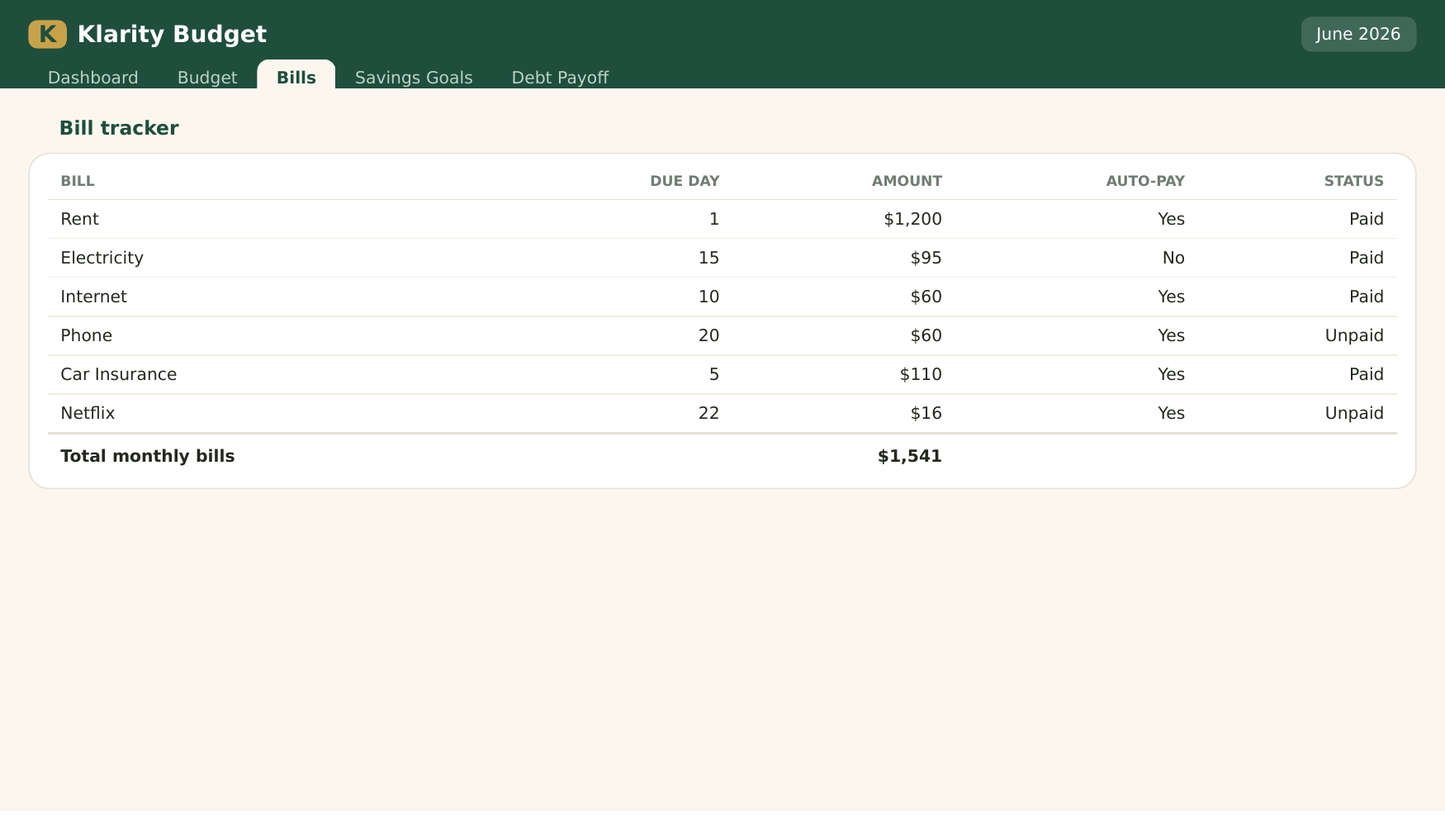The height and width of the screenshot is (831, 1445).
Task: Select the Car Insurance bill name
Action: click(x=119, y=374)
